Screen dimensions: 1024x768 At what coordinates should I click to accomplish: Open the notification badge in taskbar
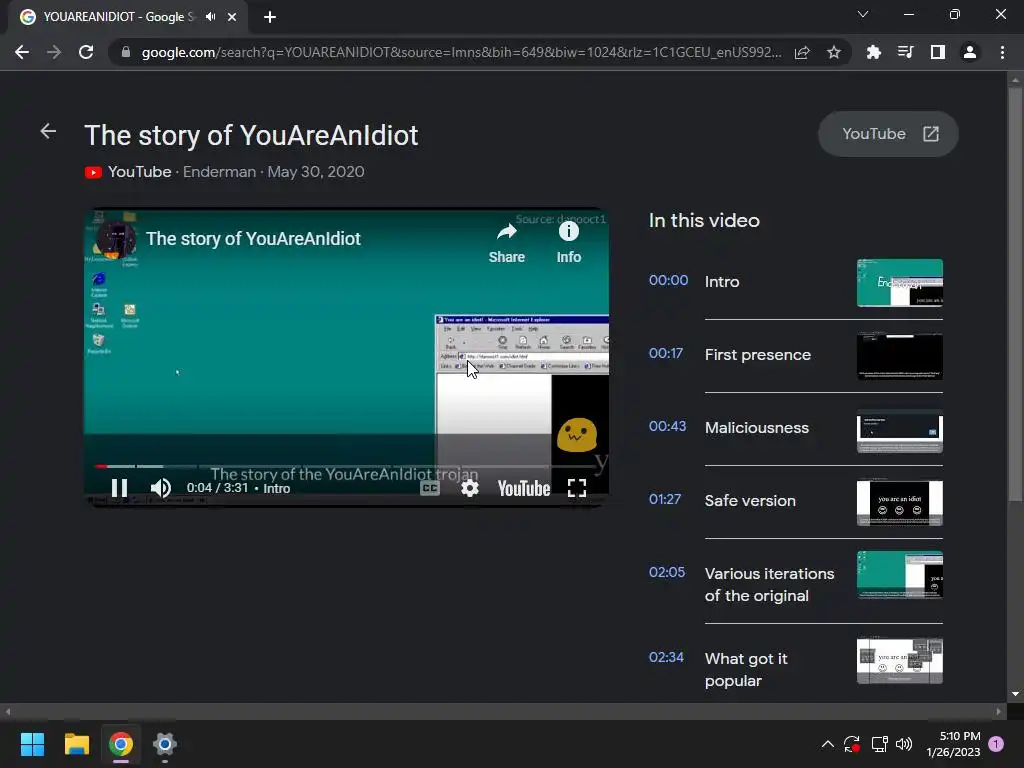(996, 744)
